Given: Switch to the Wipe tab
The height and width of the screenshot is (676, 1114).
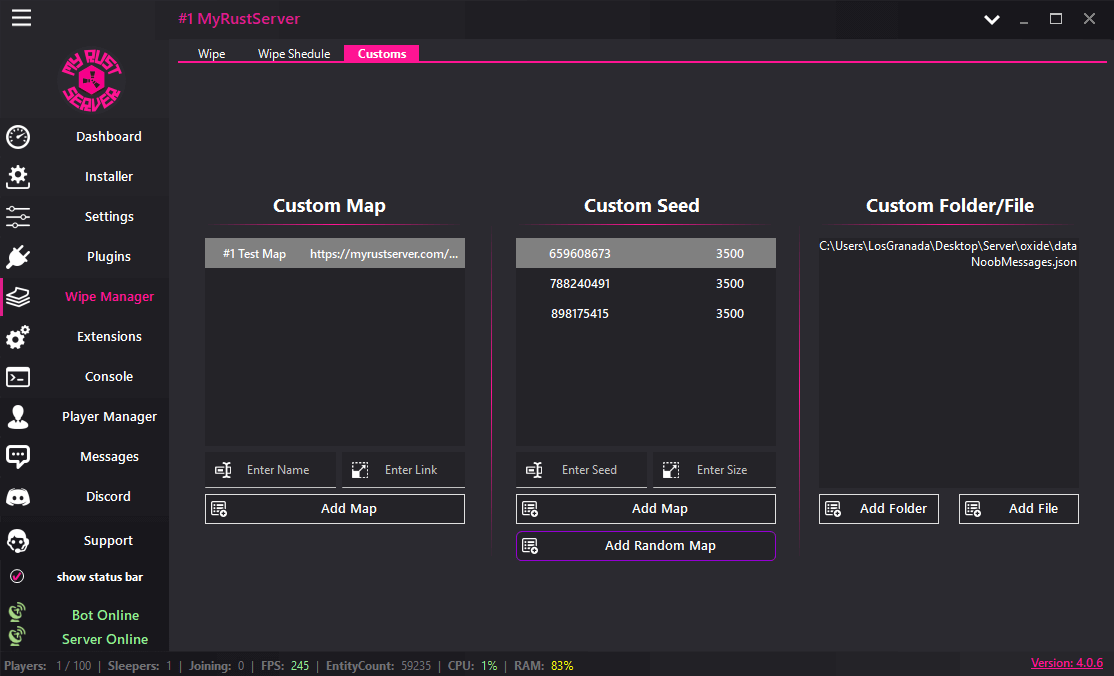Looking at the screenshot, I should click(x=211, y=54).
